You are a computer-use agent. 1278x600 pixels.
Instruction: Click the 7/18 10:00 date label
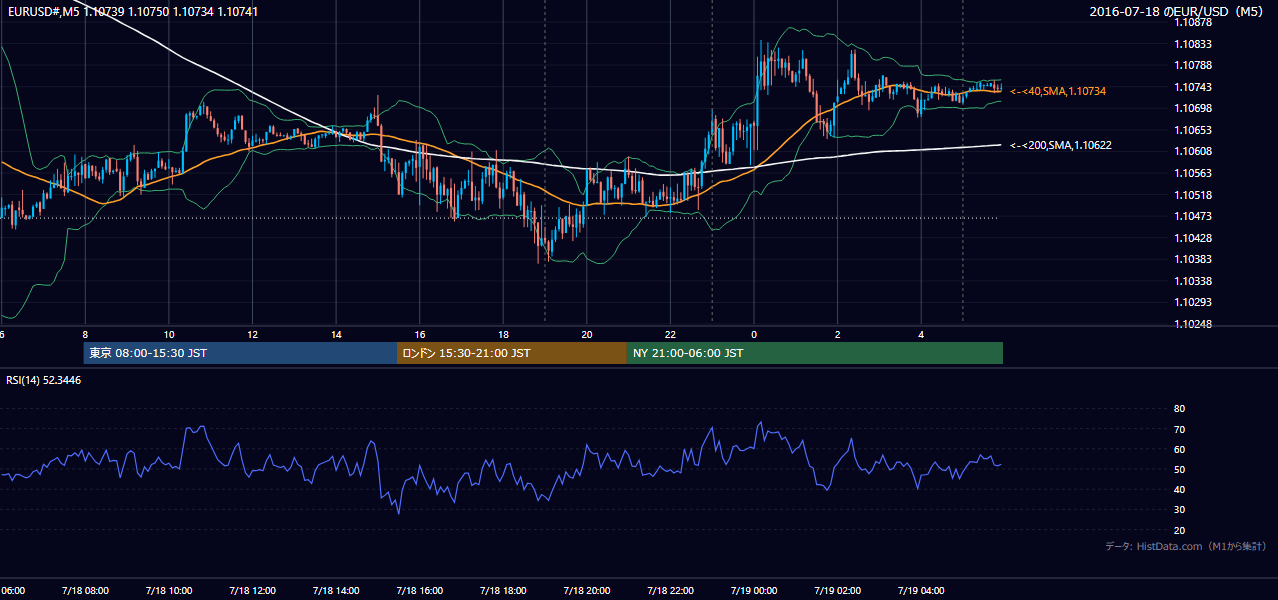coord(168,590)
